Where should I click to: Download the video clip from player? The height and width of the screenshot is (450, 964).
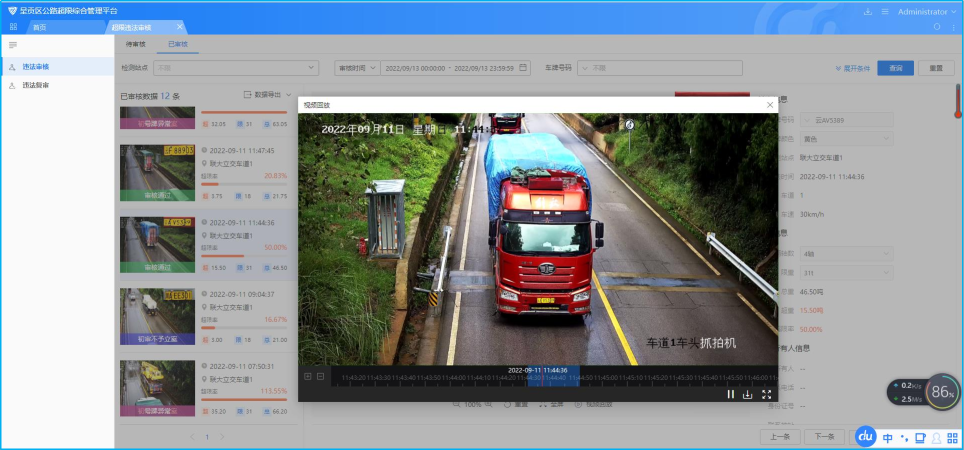[x=748, y=394]
